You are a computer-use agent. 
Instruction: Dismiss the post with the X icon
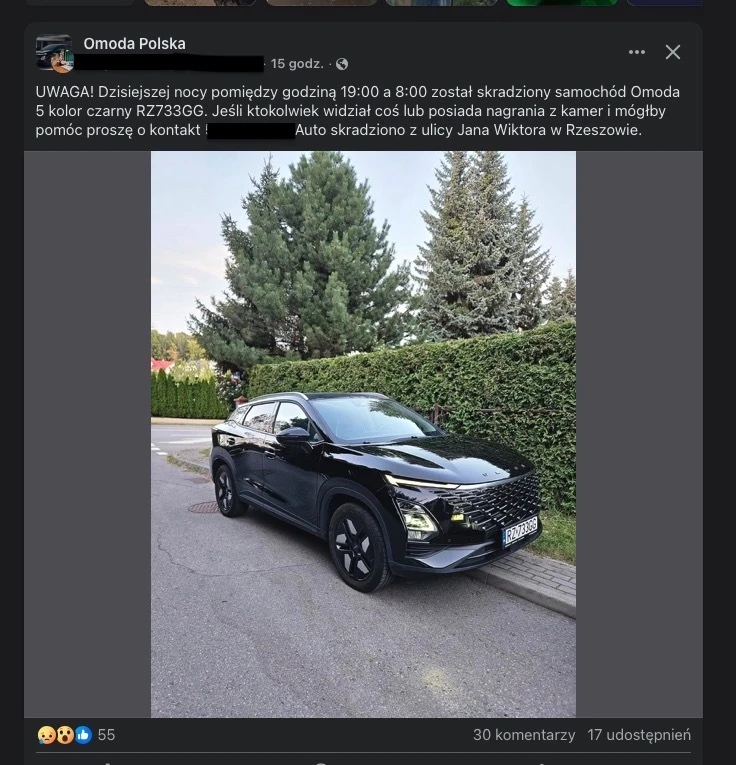tap(673, 52)
